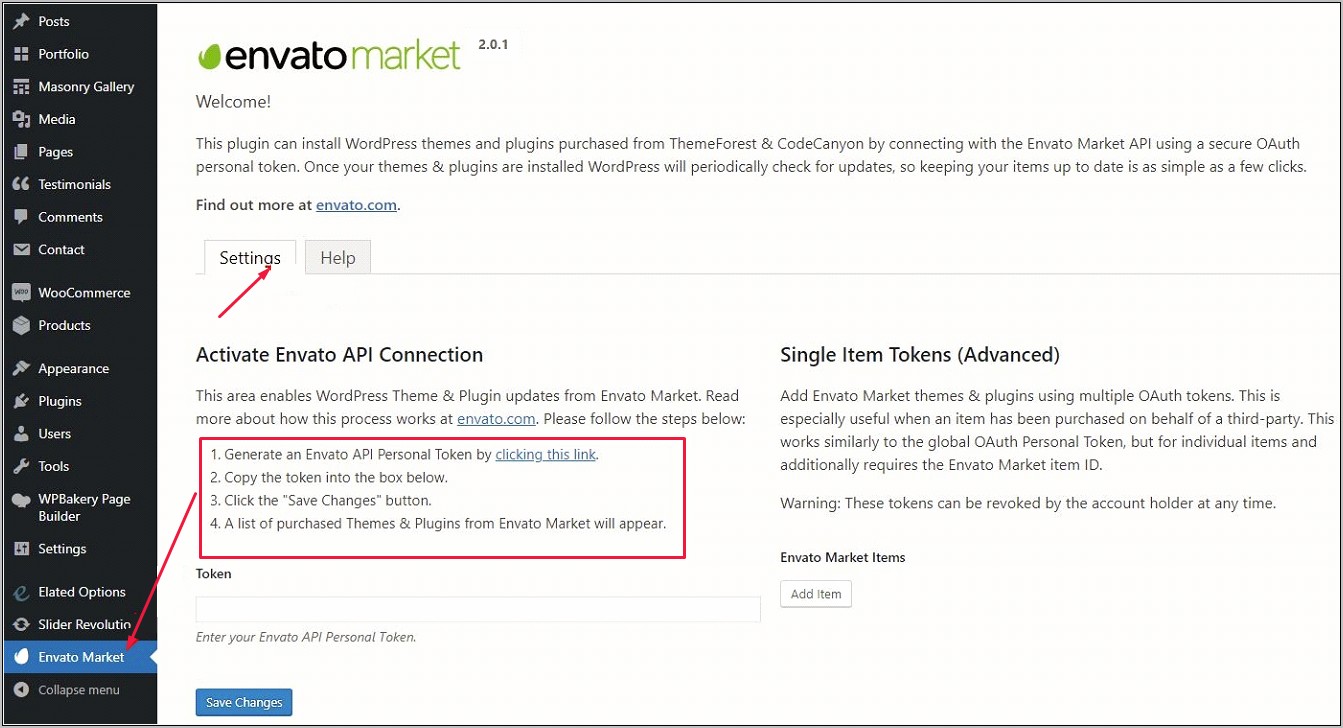Collapse the admin sidebar menu
1343x728 pixels.
(79, 690)
